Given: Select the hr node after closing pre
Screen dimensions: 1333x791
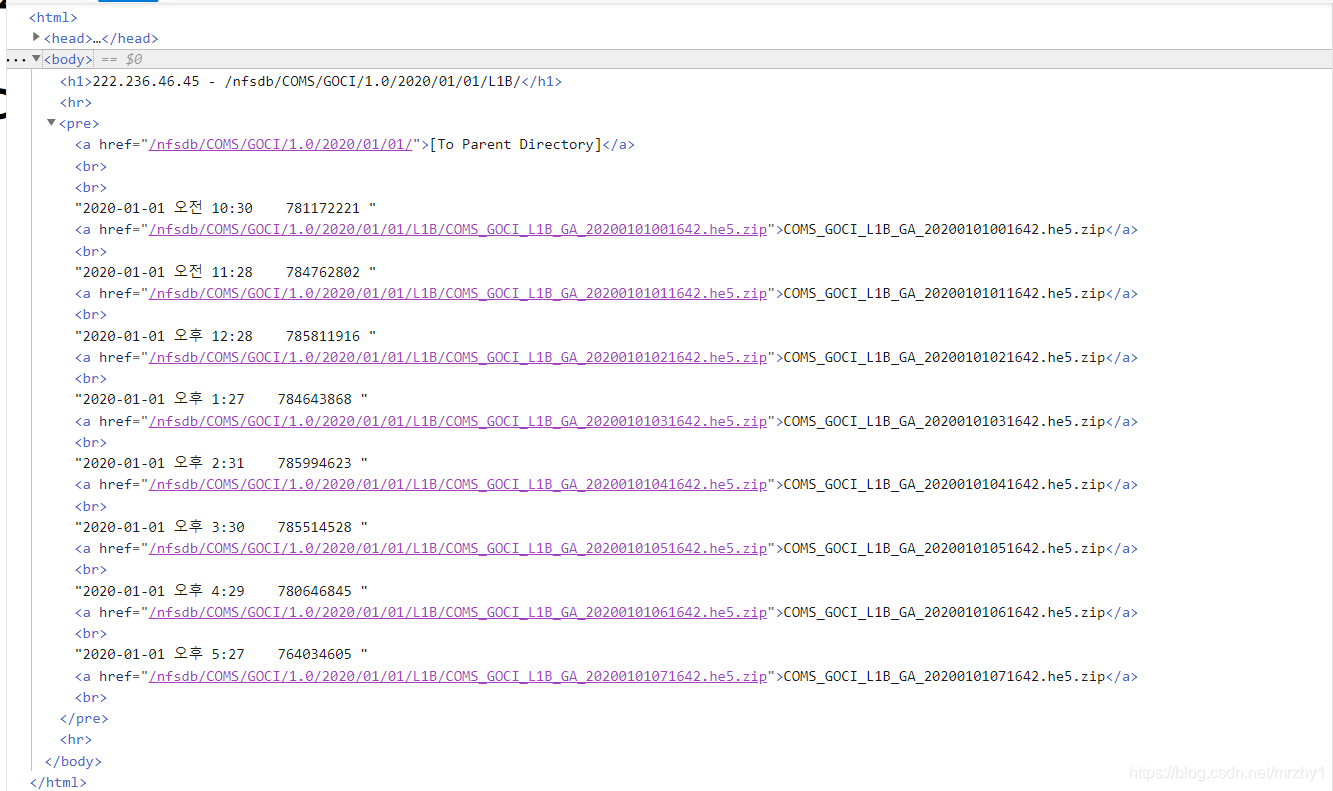Looking at the screenshot, I should point(76,740).
